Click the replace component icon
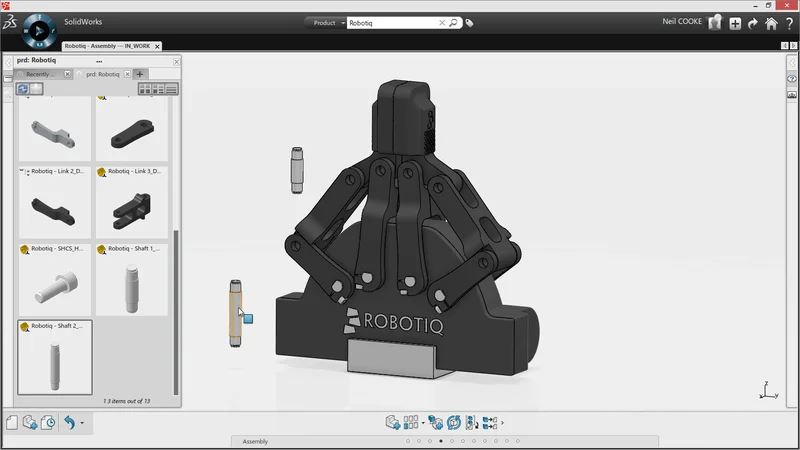Screen dimensions: 800x450 click(471, 422)
